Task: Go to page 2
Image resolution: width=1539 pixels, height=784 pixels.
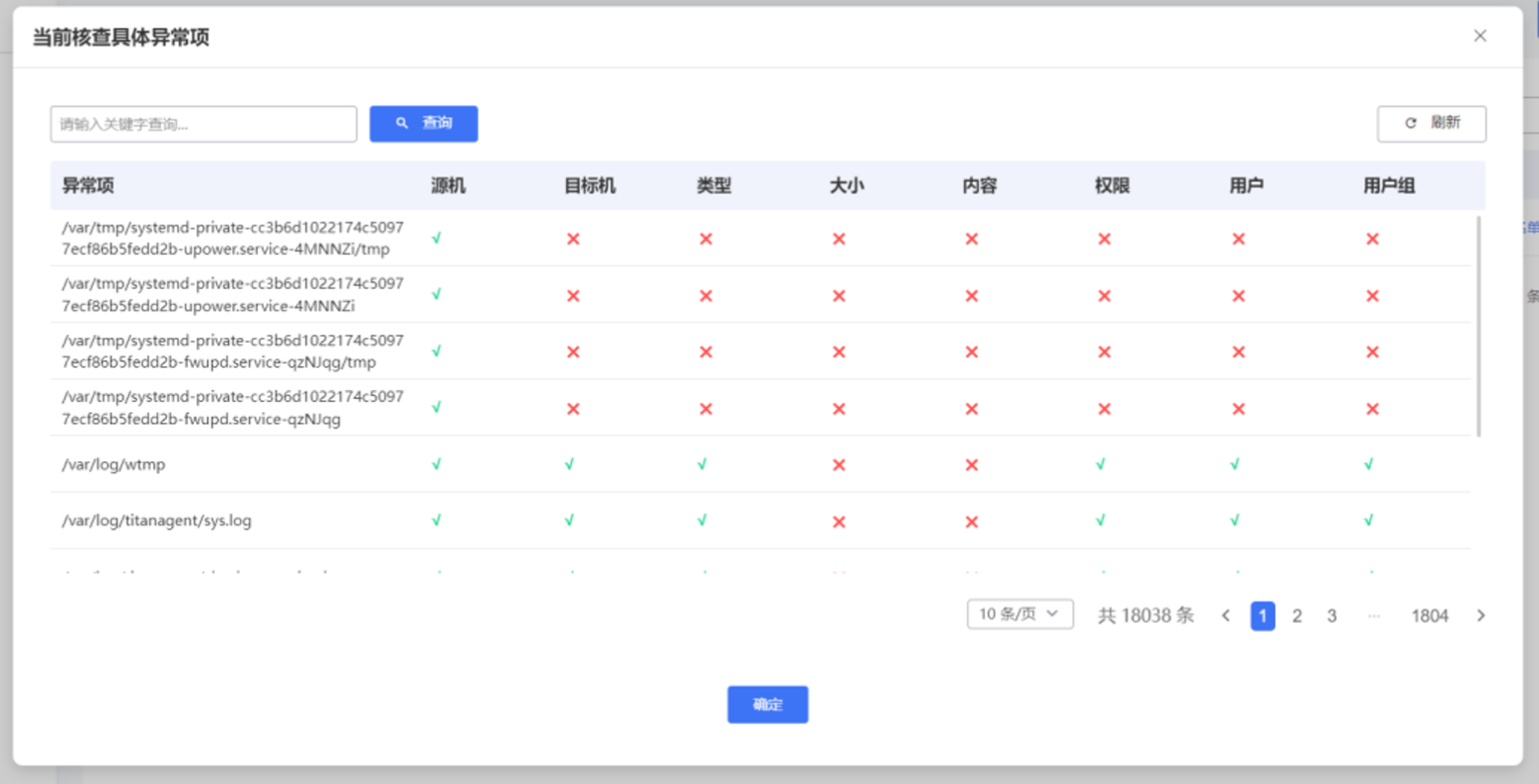Action: click(x=1297, y=616)
